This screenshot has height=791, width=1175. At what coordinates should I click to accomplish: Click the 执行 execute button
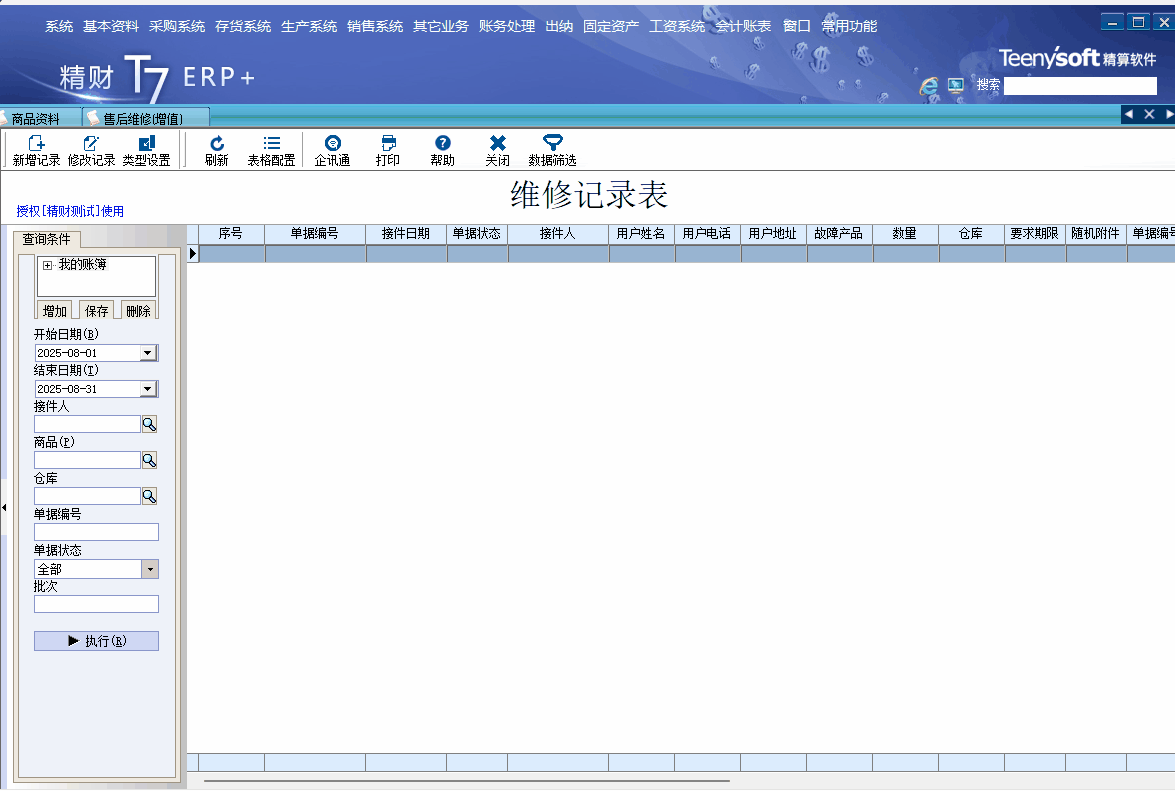click(96, 641)
